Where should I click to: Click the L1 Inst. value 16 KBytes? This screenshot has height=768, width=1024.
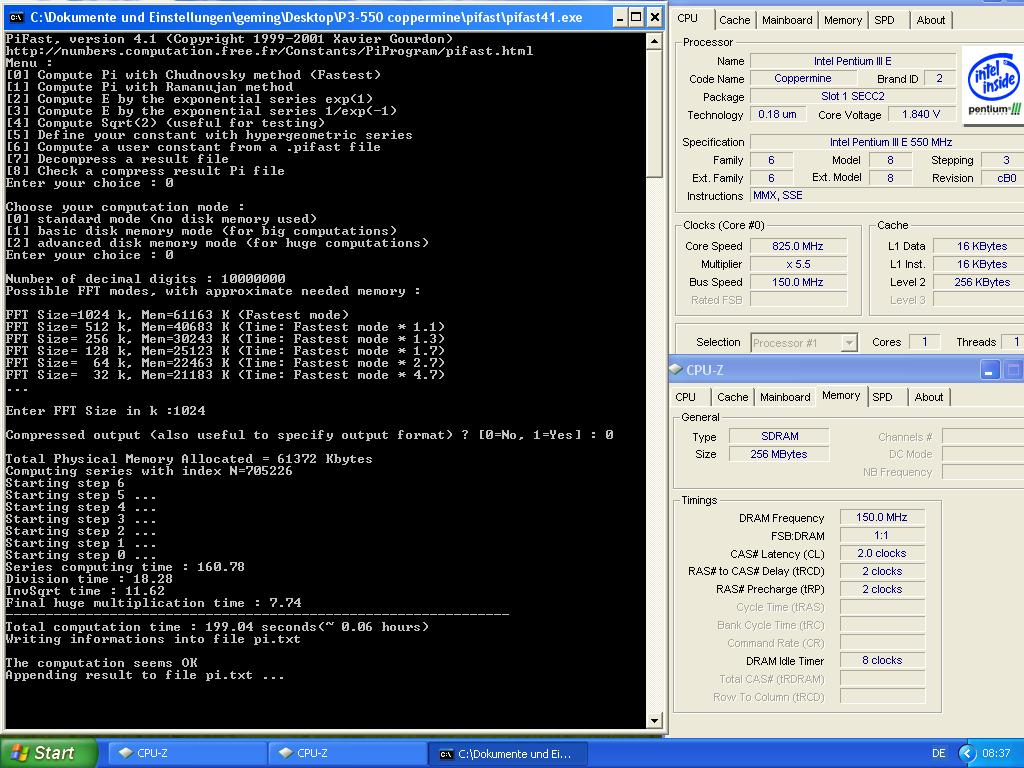(x=980, y=264)
